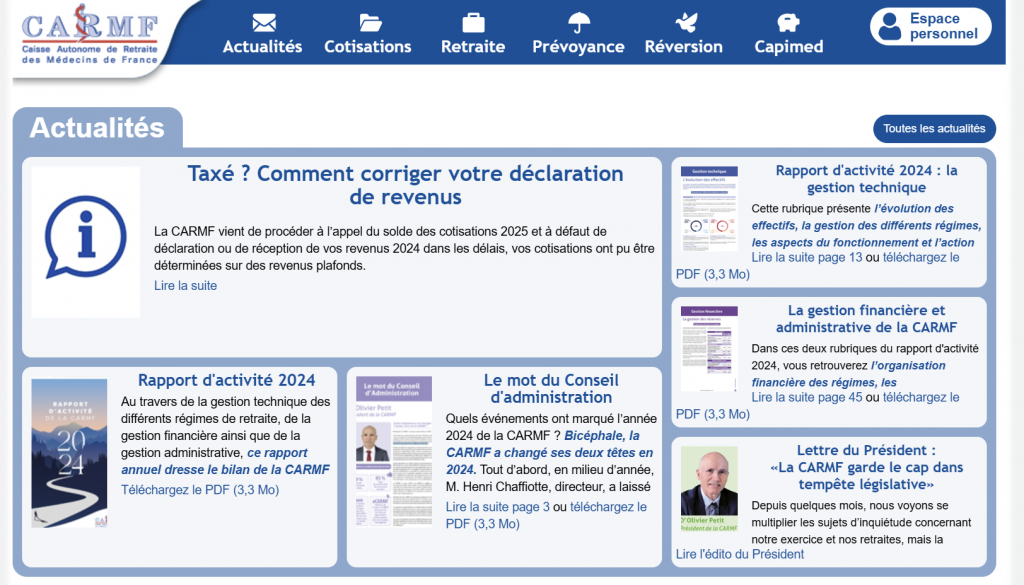Click the briefcase icon above Retraite
Viewport: 1024px width, 585px height.
coord(473,23)
